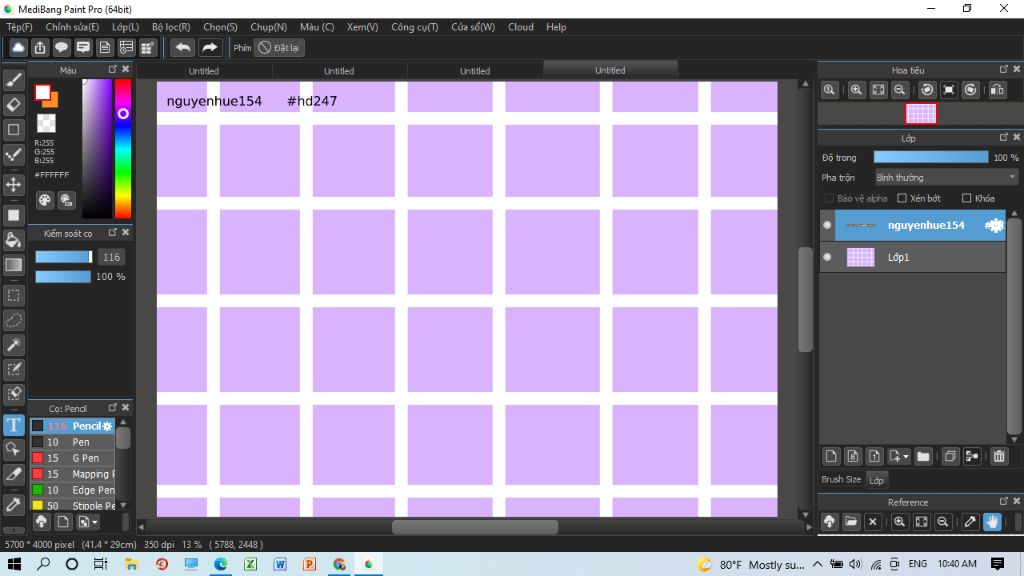Select the Lasso selection tool
1024x576 pixels.
pyautogui.click(x=14, y=320)
